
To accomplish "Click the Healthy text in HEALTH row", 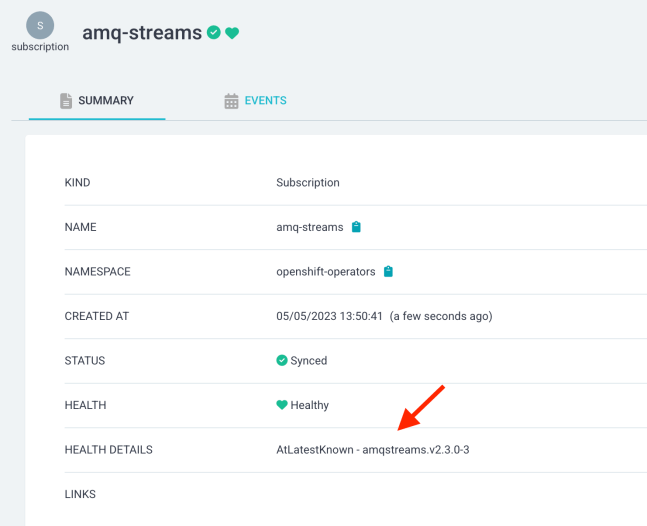I will coord(310,405).
